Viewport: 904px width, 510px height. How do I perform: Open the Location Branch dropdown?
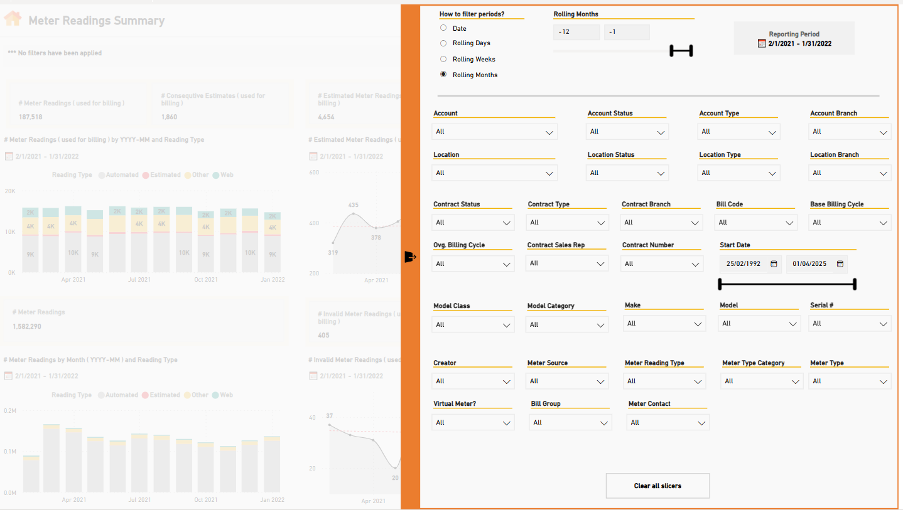pyautogui.click(x=850, y=173)
